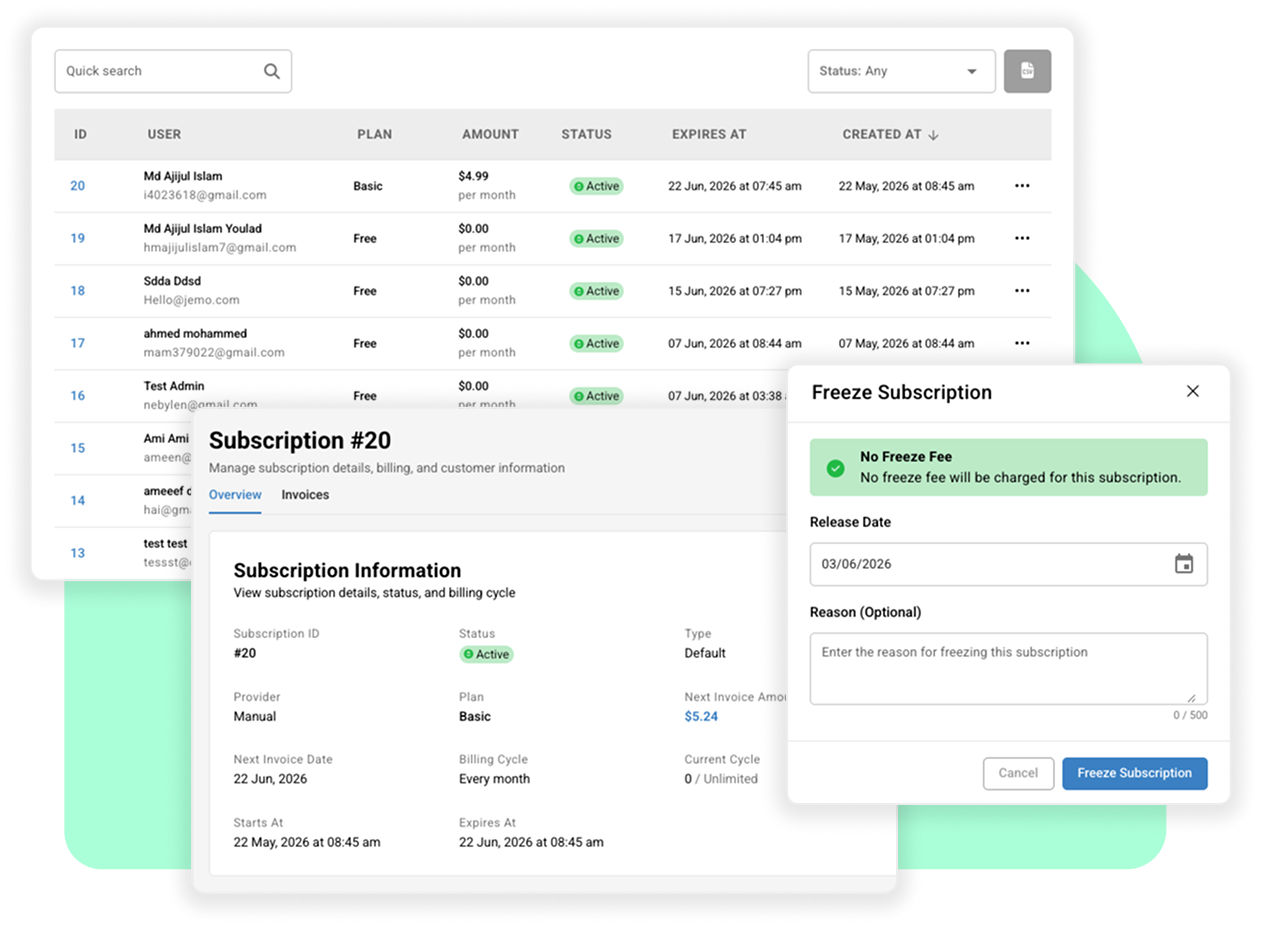
Task: Open subscription ID 17 link
Action: coord(77,343)
